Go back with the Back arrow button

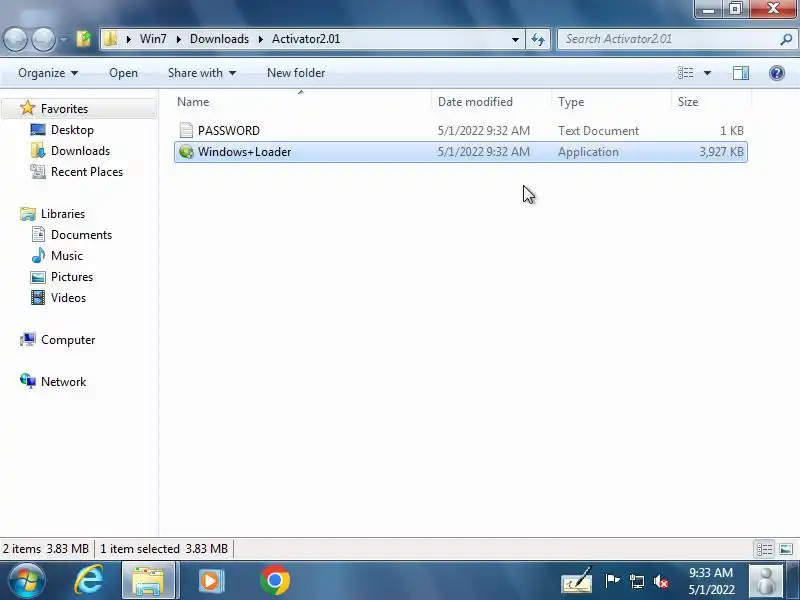click(x=15, y=39)
